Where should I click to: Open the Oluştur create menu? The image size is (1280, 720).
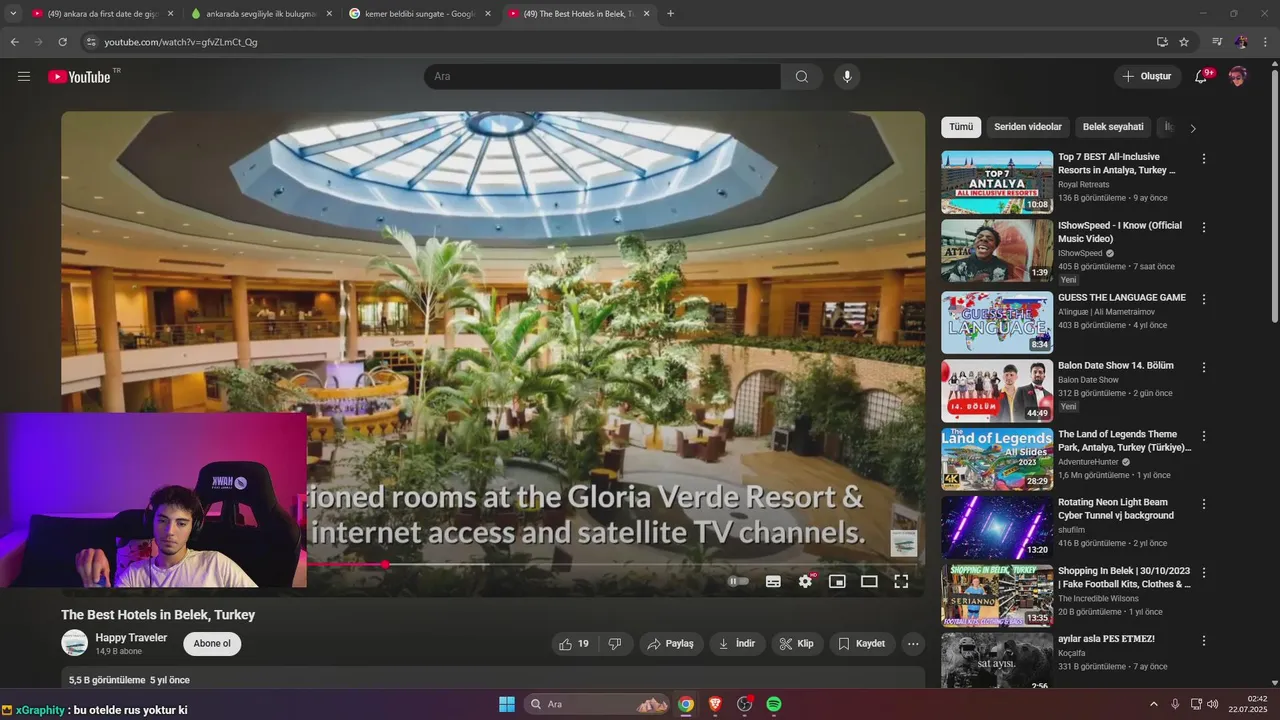point(1147,77)
